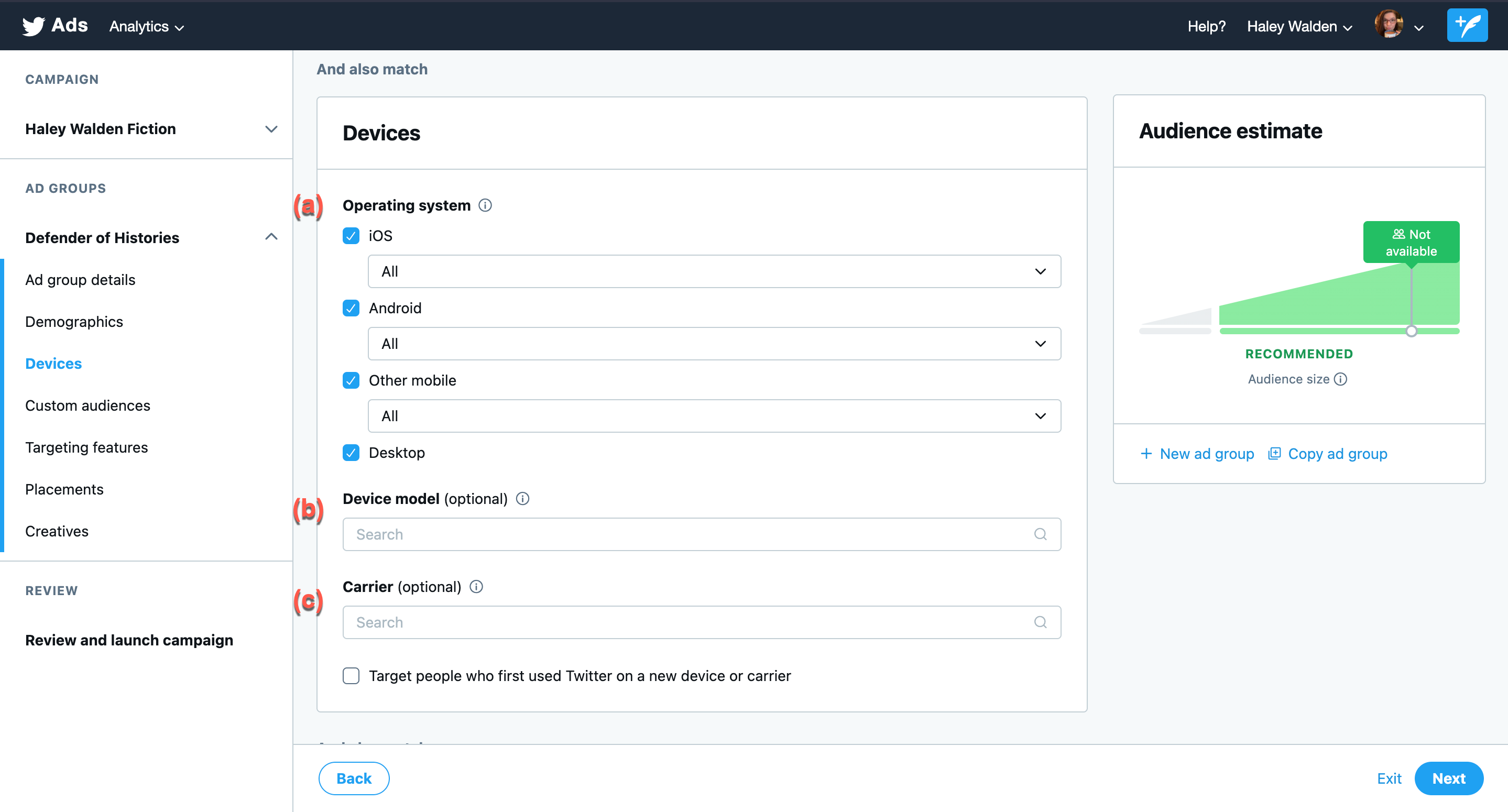Image resolution: width=1508 pixels, height=812 pixels.
Task: Open the Android version dropdown
Action: [714, 344]
